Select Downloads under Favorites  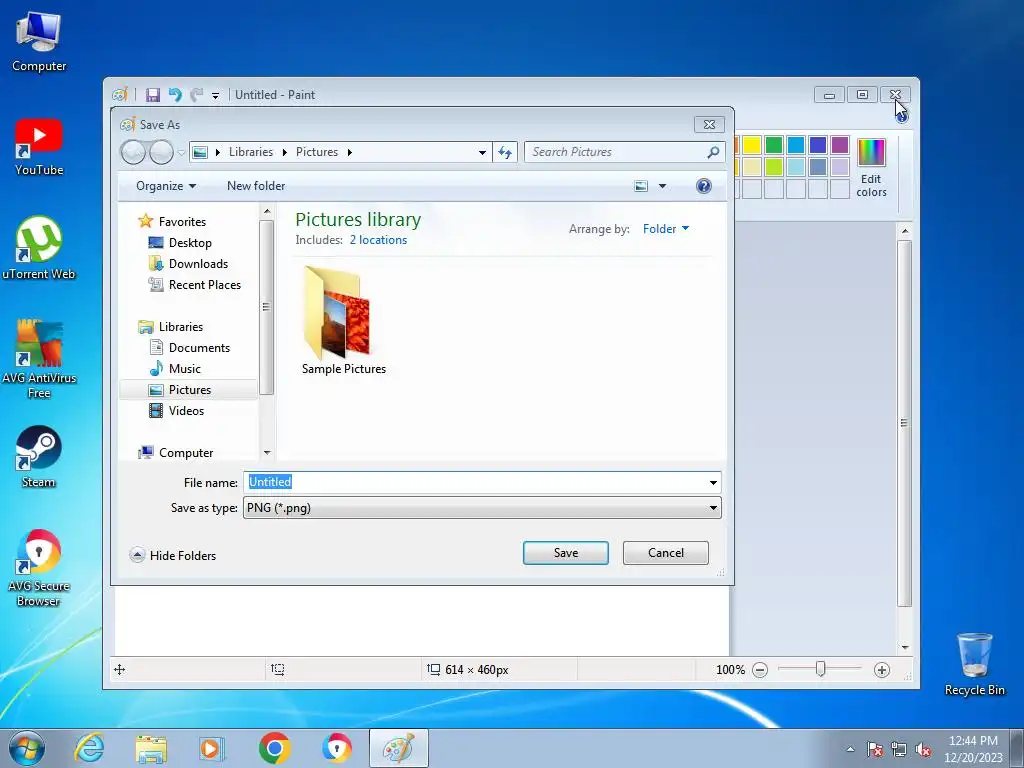click(199, 264)
